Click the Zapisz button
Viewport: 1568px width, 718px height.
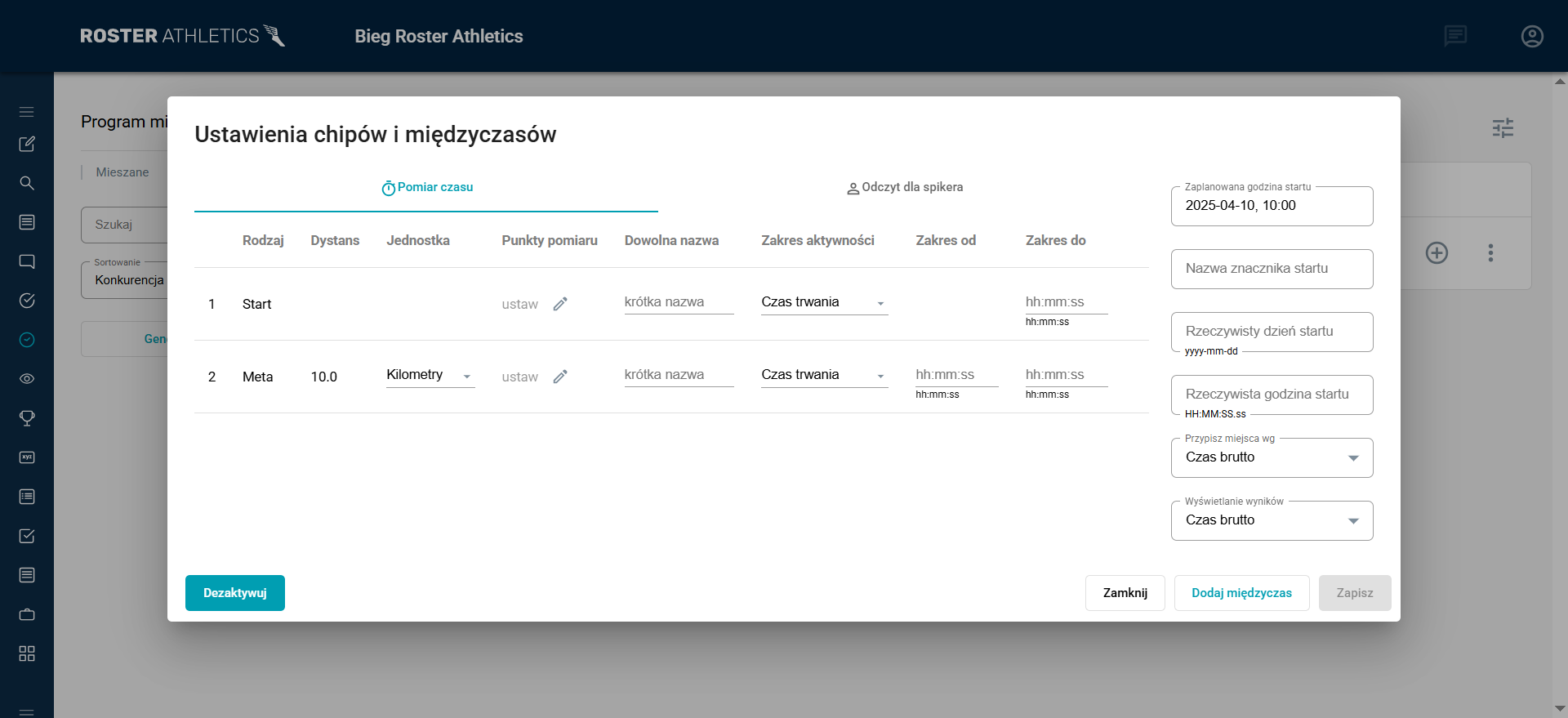1355,593
